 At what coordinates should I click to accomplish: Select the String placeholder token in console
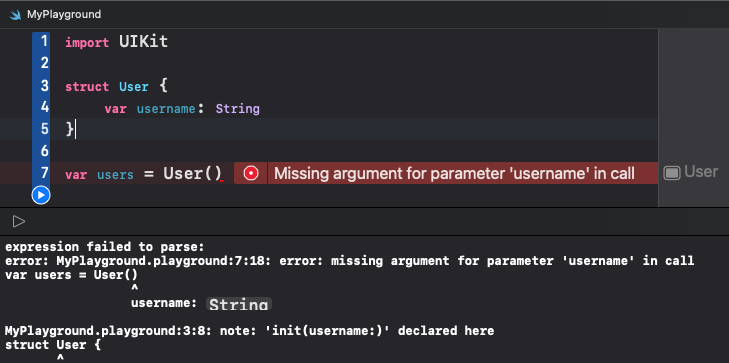tap(239, 304)
